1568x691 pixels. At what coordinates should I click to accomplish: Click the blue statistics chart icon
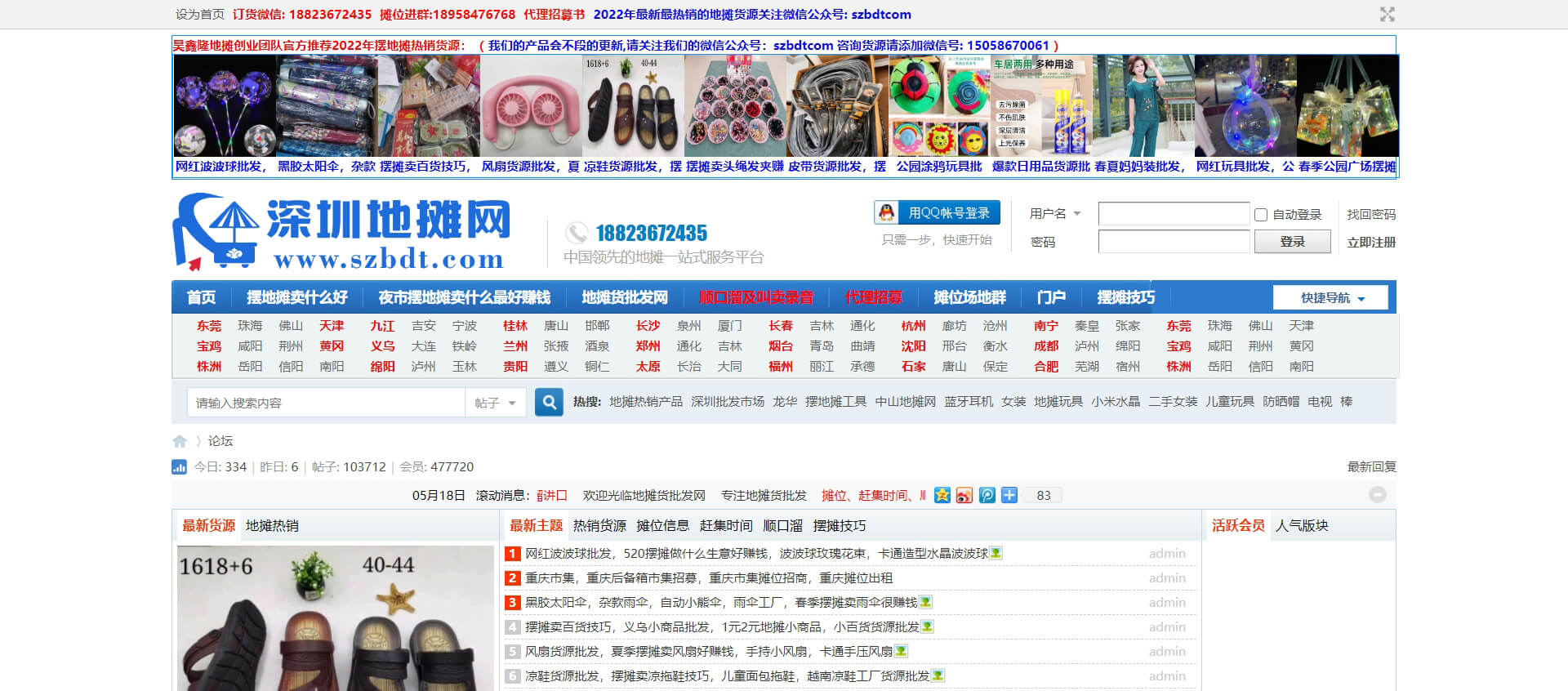[179, 467]
